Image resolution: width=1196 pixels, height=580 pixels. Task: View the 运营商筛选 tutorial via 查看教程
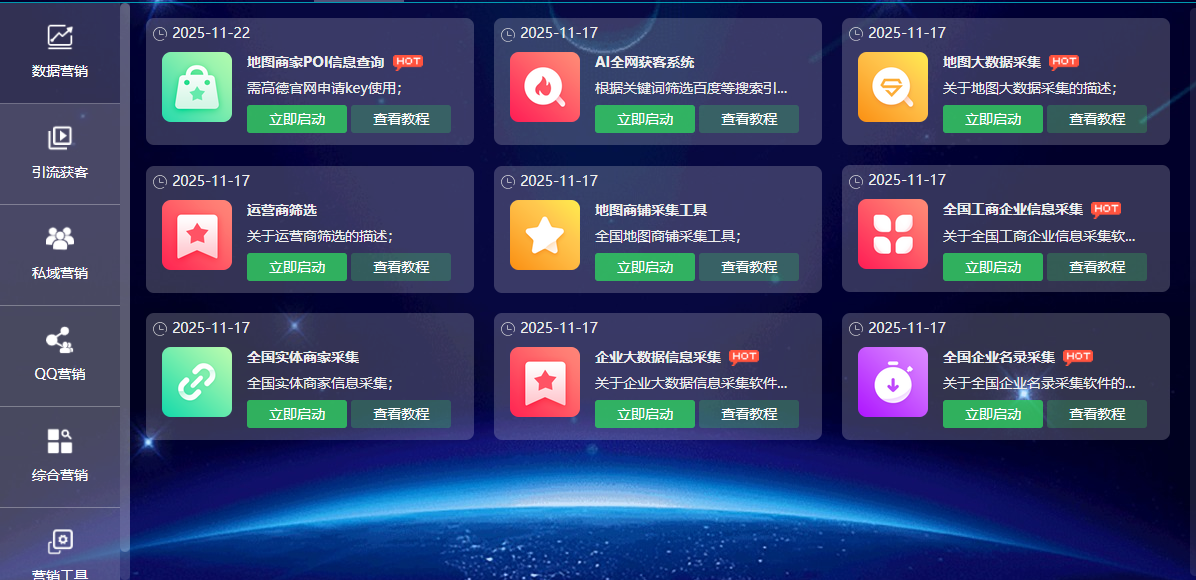(401, 267)
